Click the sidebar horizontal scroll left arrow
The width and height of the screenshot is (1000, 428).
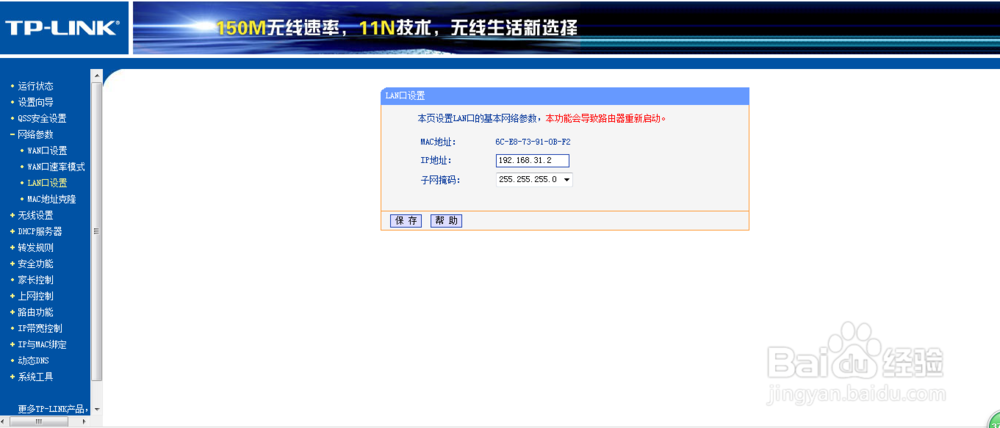point(5,422)
